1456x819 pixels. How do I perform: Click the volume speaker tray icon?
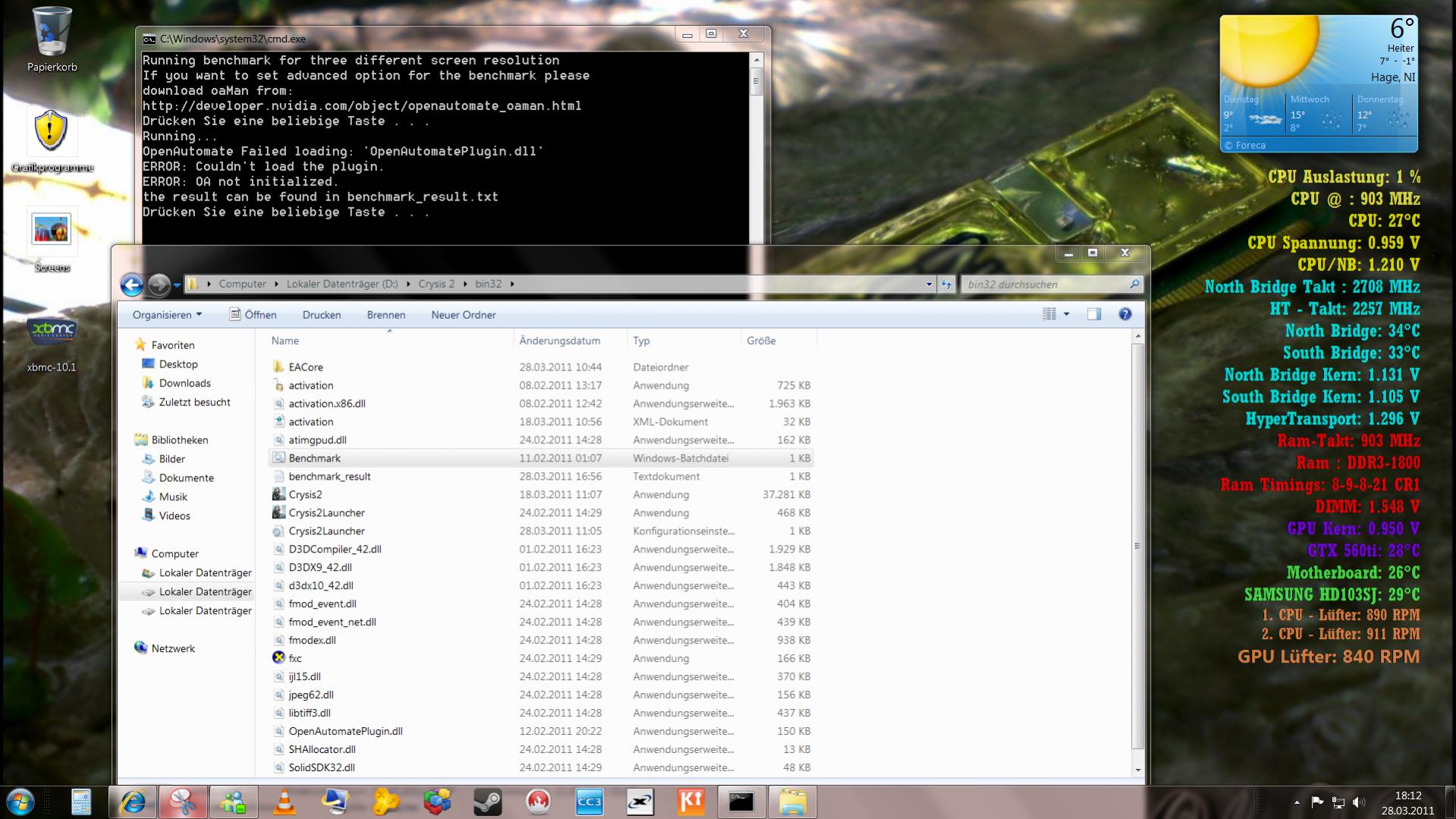click(1358, 802)
